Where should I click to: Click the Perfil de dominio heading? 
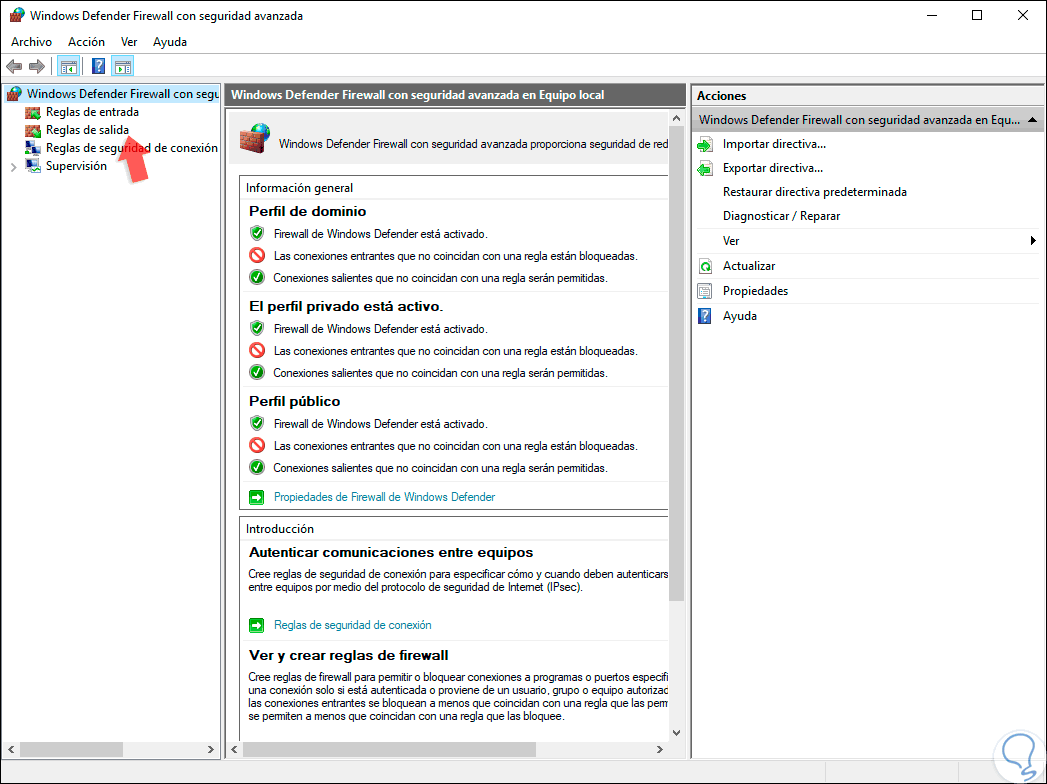307,212
